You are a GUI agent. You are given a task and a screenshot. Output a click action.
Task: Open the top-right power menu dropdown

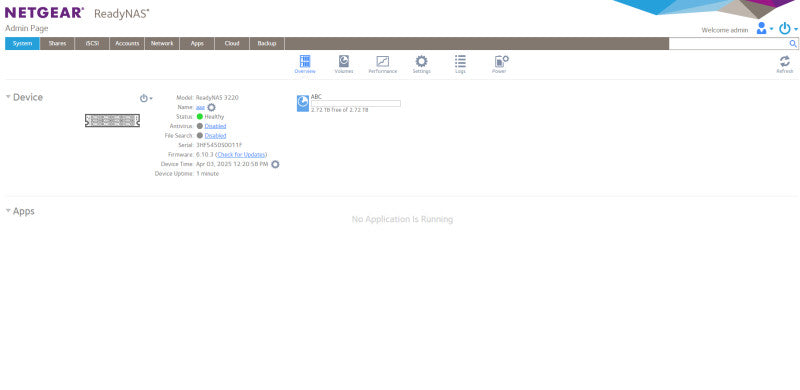788,29
